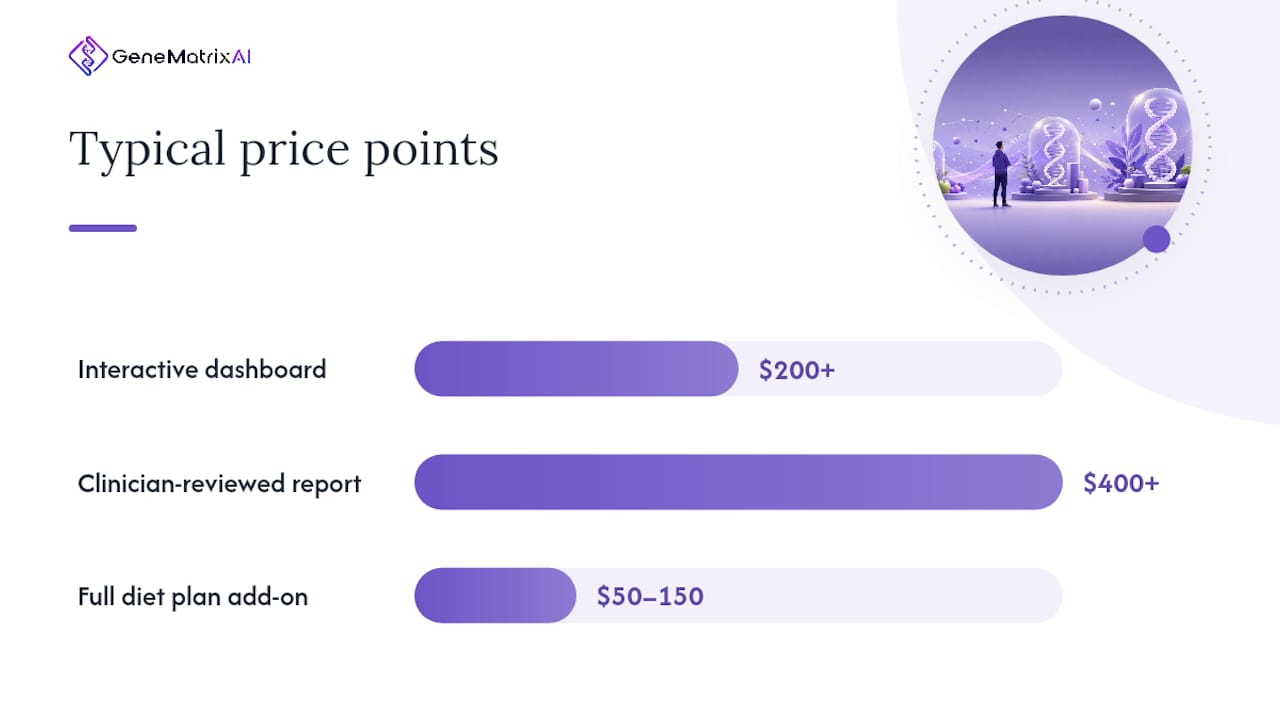The width and height of the screenshot is (1280, 720).
Task: Click the filled portion of the Interactive dashboard bar
Action: (577, 369)
